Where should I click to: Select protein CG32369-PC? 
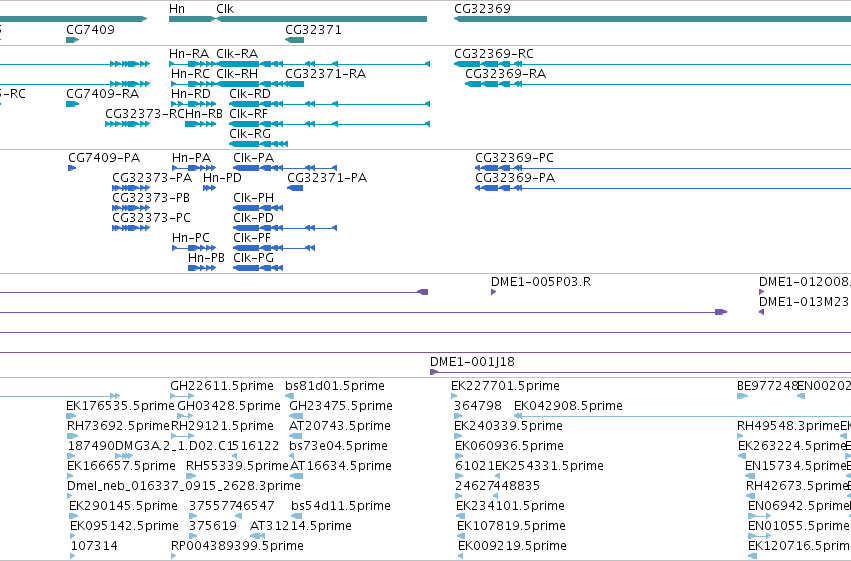point(514,158)
